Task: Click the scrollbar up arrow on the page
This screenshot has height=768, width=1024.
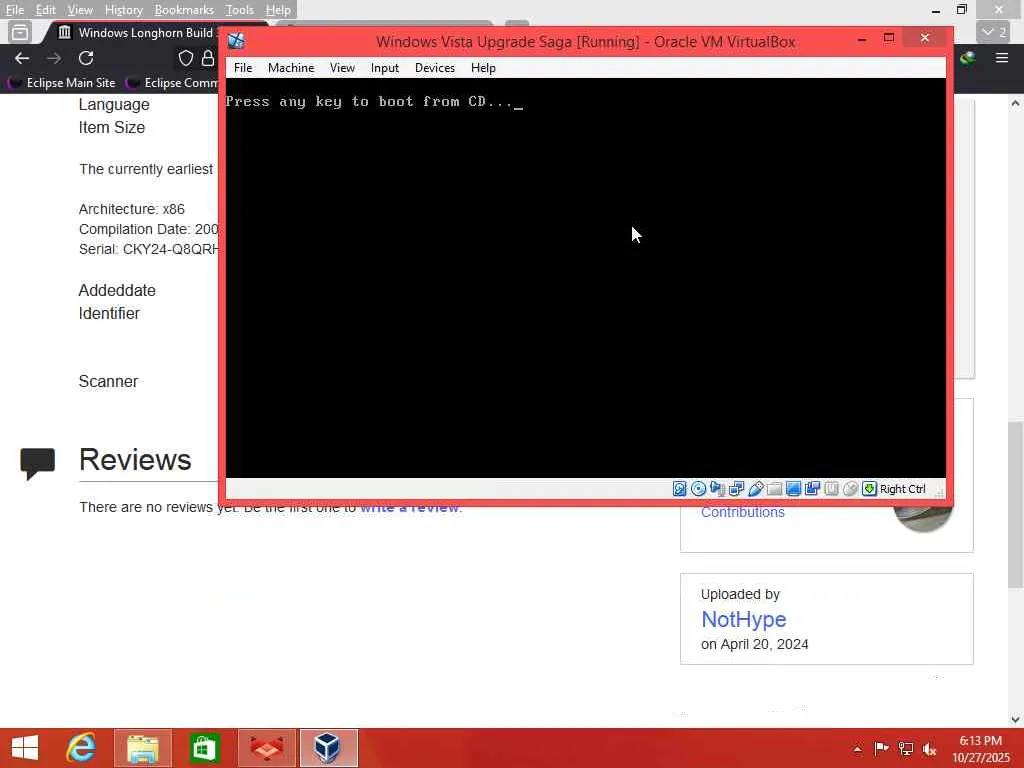Action: (1016, 103)
